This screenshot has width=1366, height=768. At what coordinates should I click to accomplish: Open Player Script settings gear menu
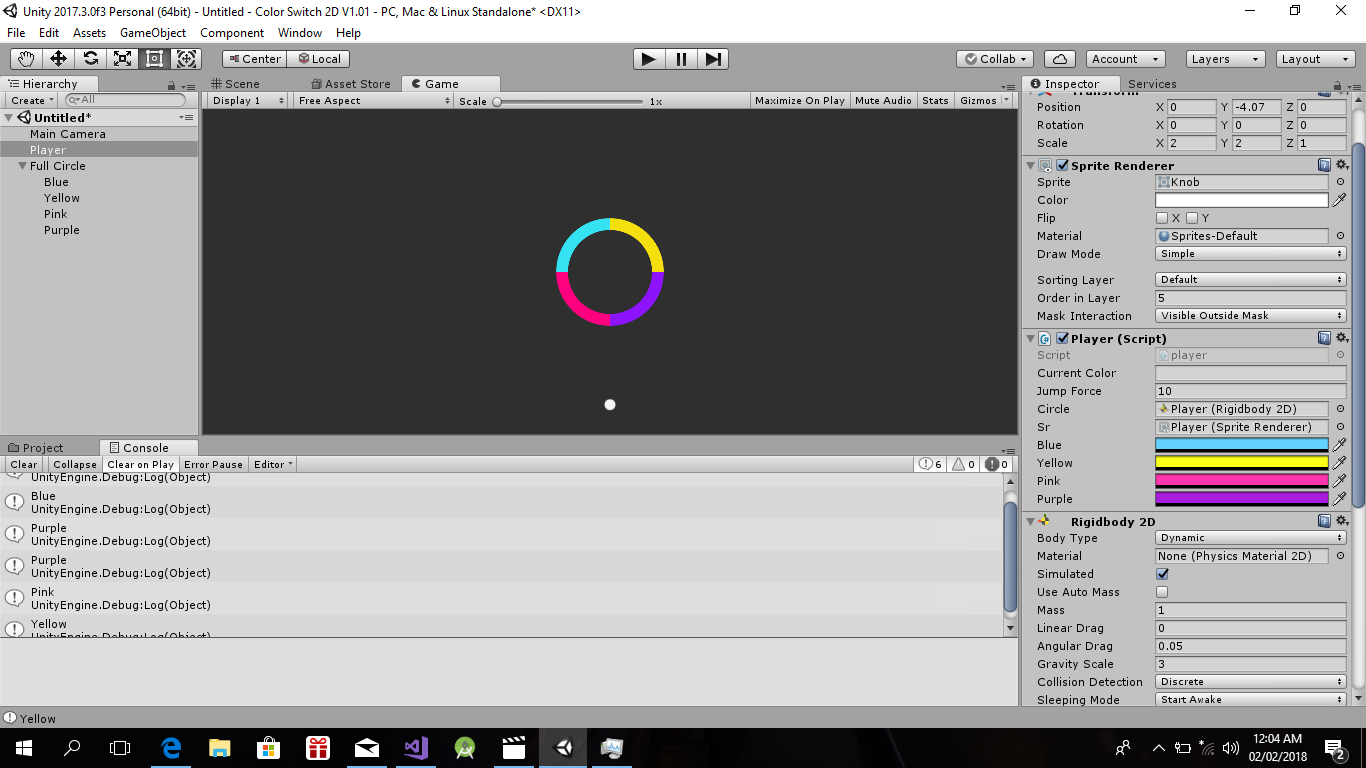coord(1342,338)
